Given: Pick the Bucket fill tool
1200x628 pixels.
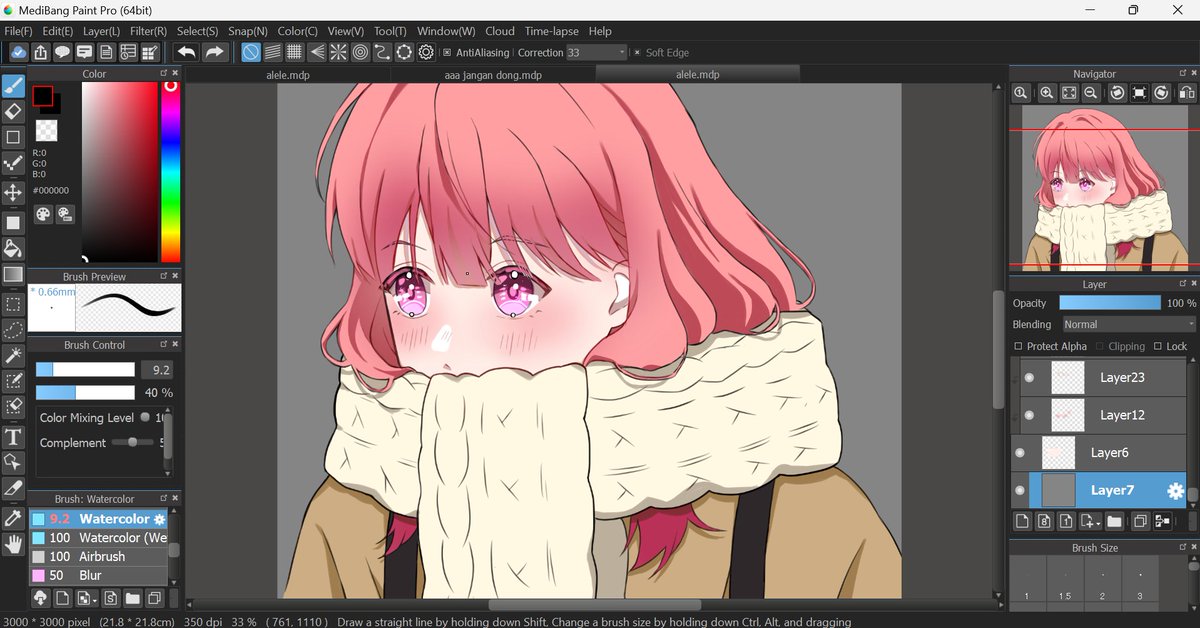Looking at the screenshot, I should [13, 248].
